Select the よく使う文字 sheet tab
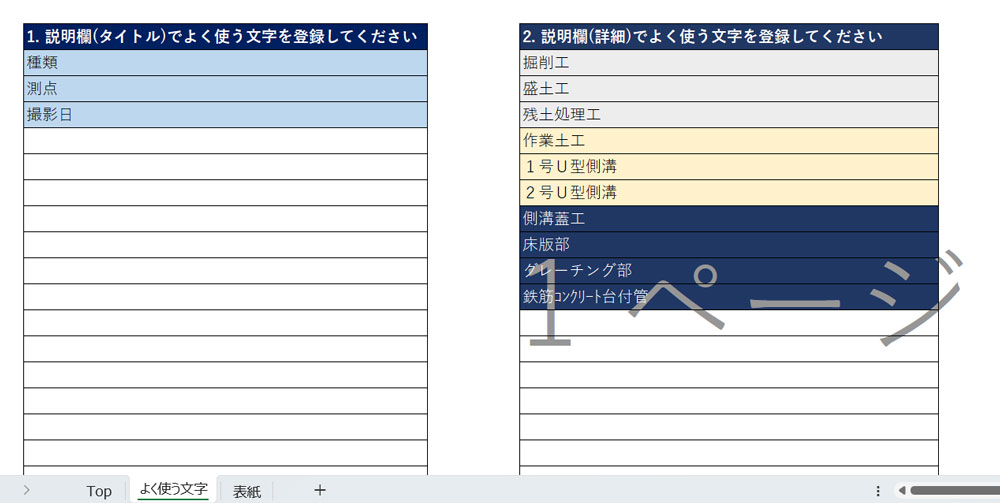Viewport: 1000px width, 503px height. (173, 490)
